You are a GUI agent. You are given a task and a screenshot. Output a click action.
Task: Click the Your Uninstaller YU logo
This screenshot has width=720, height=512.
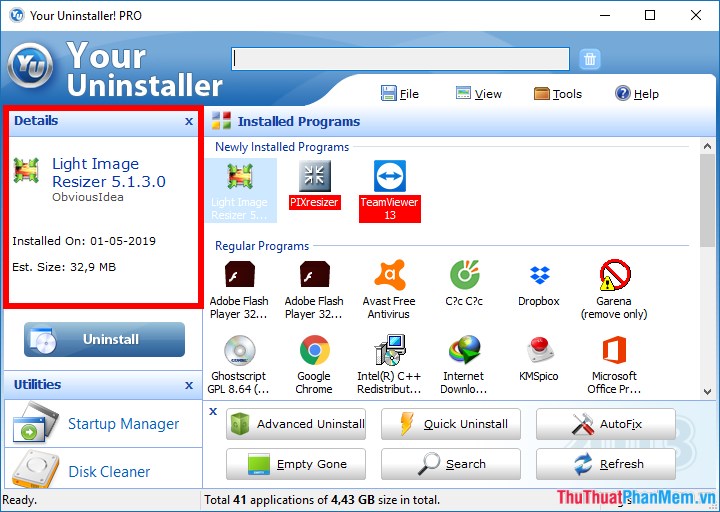pyautogui.click(x=30, y=65)
